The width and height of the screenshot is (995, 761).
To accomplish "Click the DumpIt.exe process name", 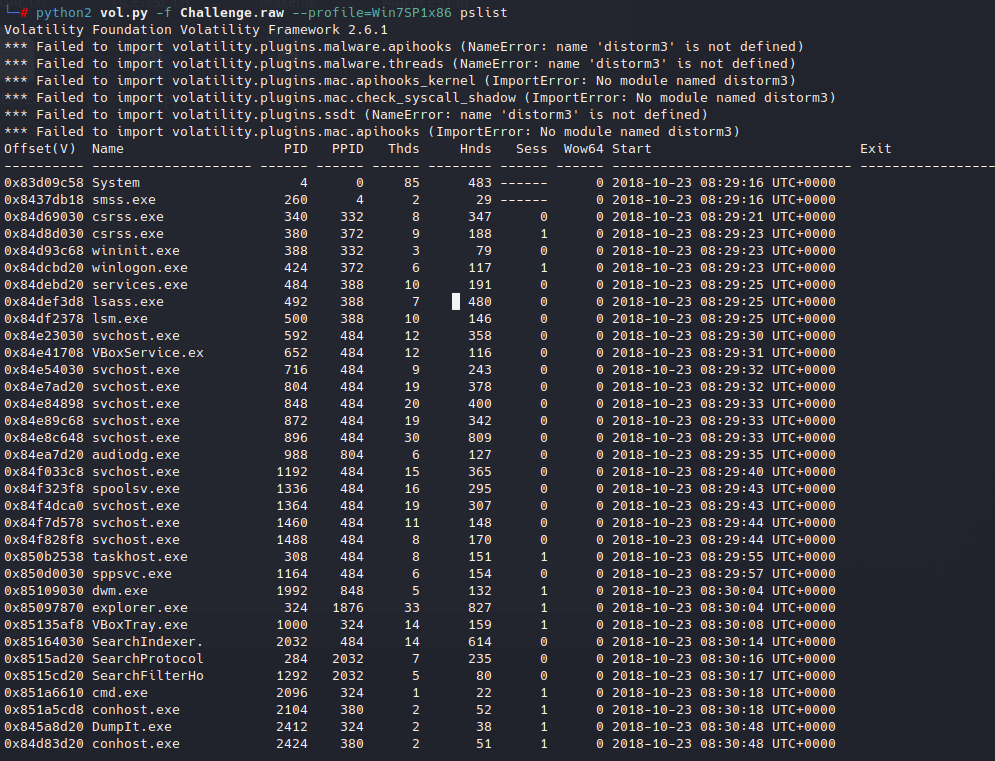I will click(x=132, y=727).
